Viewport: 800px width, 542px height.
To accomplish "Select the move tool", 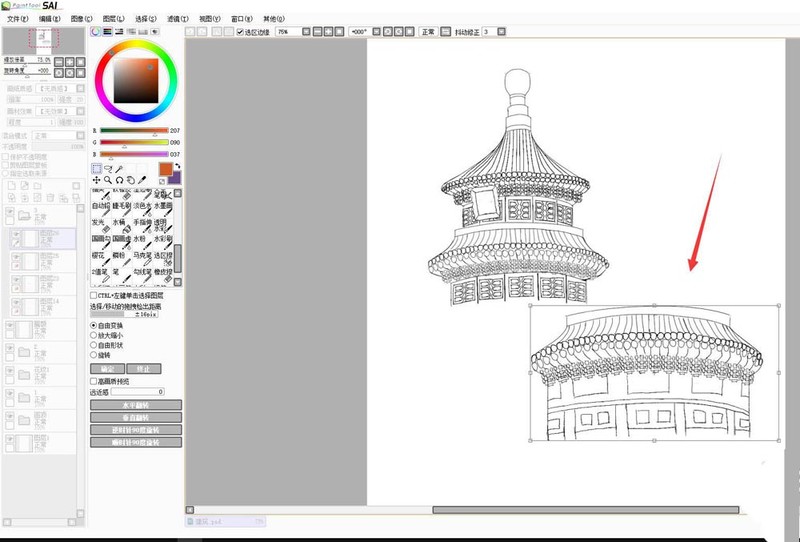I will [x=96, y=181].
